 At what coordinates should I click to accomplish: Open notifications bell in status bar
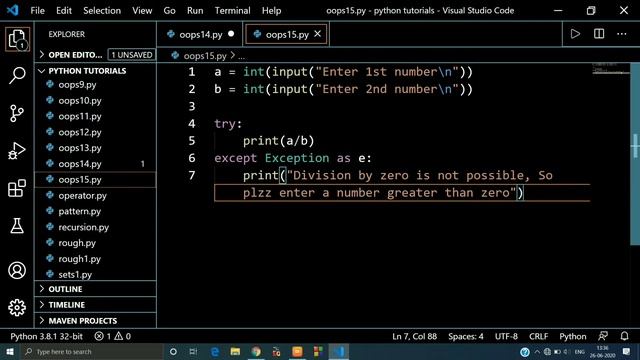coord(624,336)
